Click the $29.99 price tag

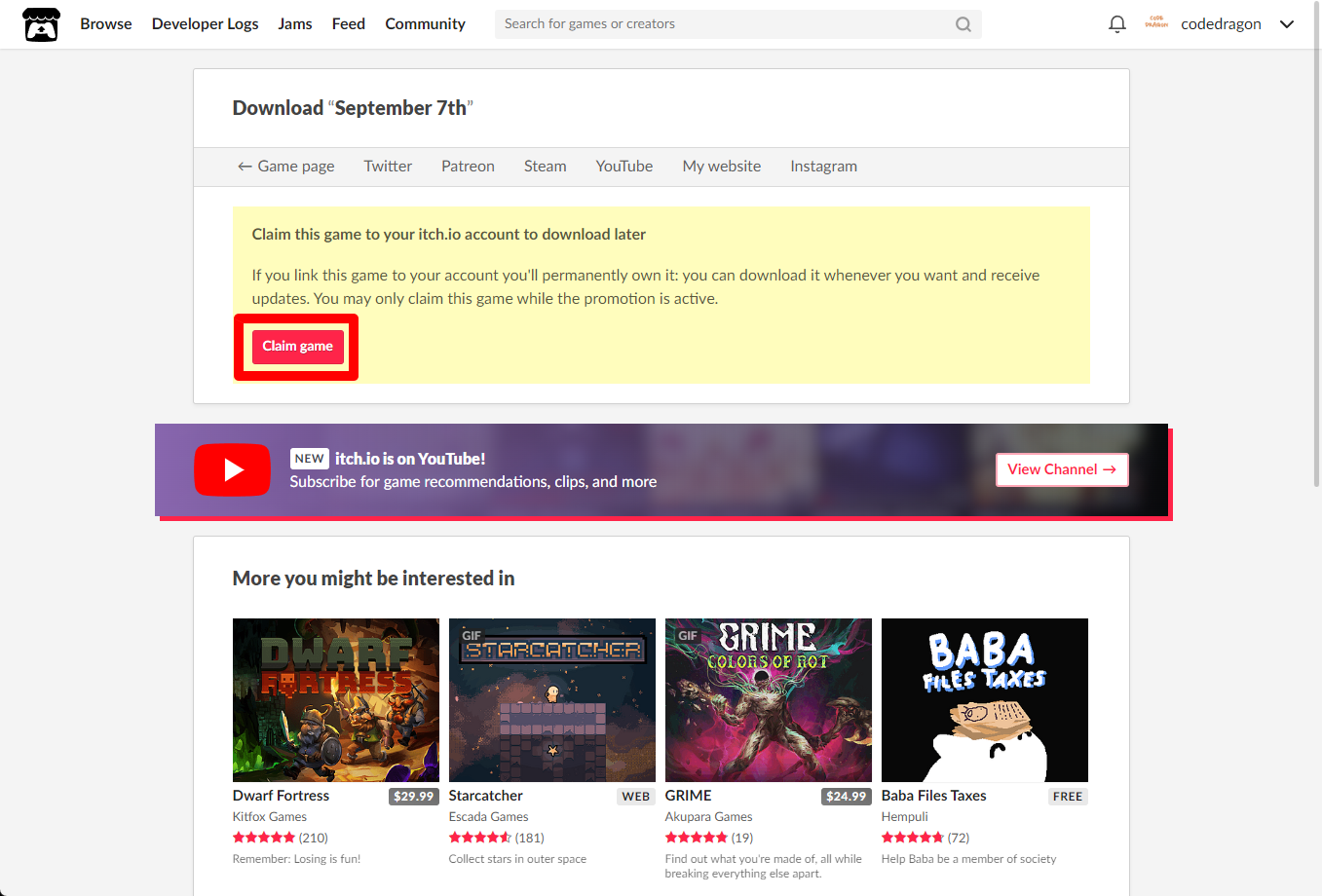point(413,797)
